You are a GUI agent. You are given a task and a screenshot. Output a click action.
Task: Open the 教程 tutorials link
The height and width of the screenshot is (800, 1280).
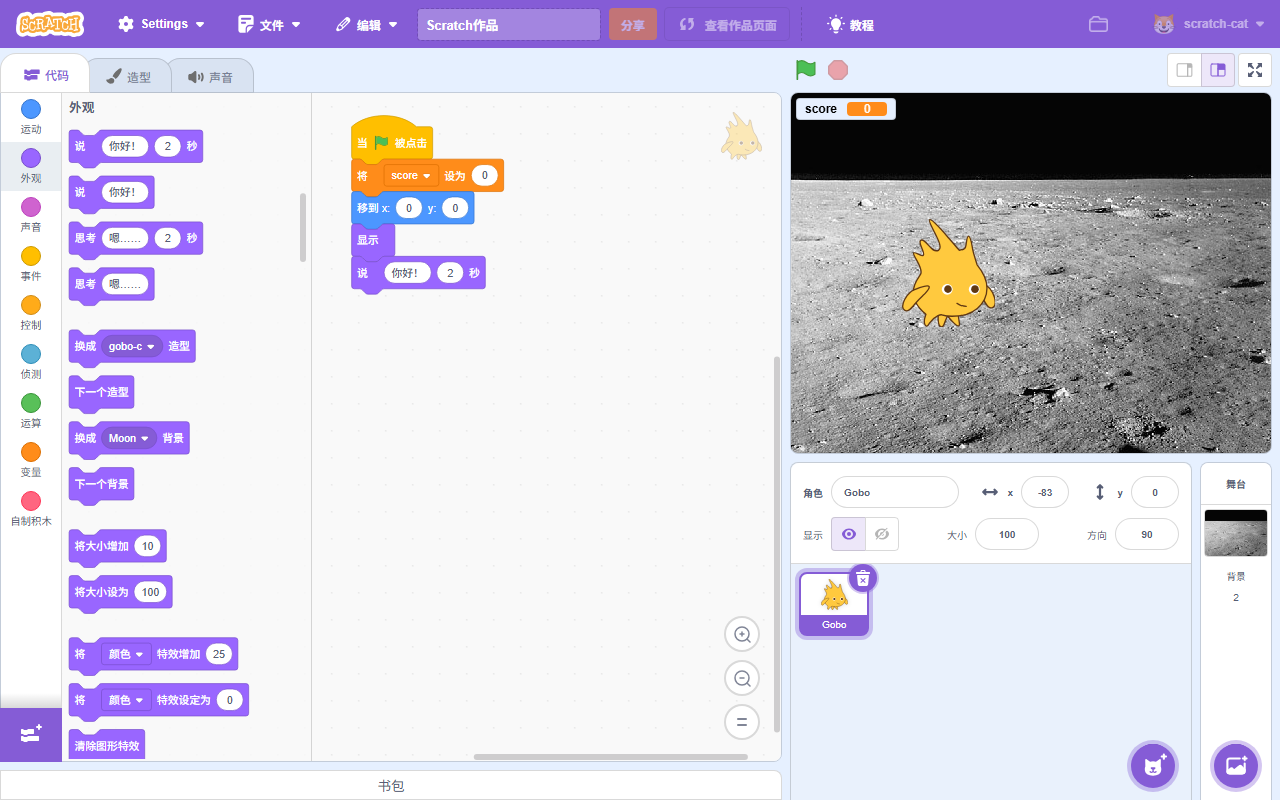point(850,25)
